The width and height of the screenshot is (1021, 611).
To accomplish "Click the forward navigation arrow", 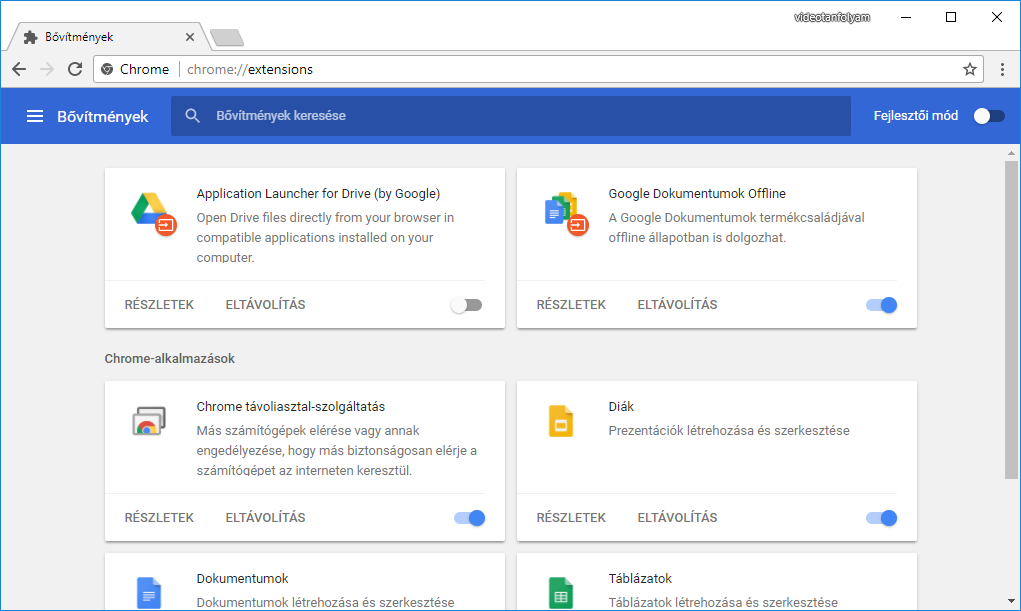I will pos(47,69).
